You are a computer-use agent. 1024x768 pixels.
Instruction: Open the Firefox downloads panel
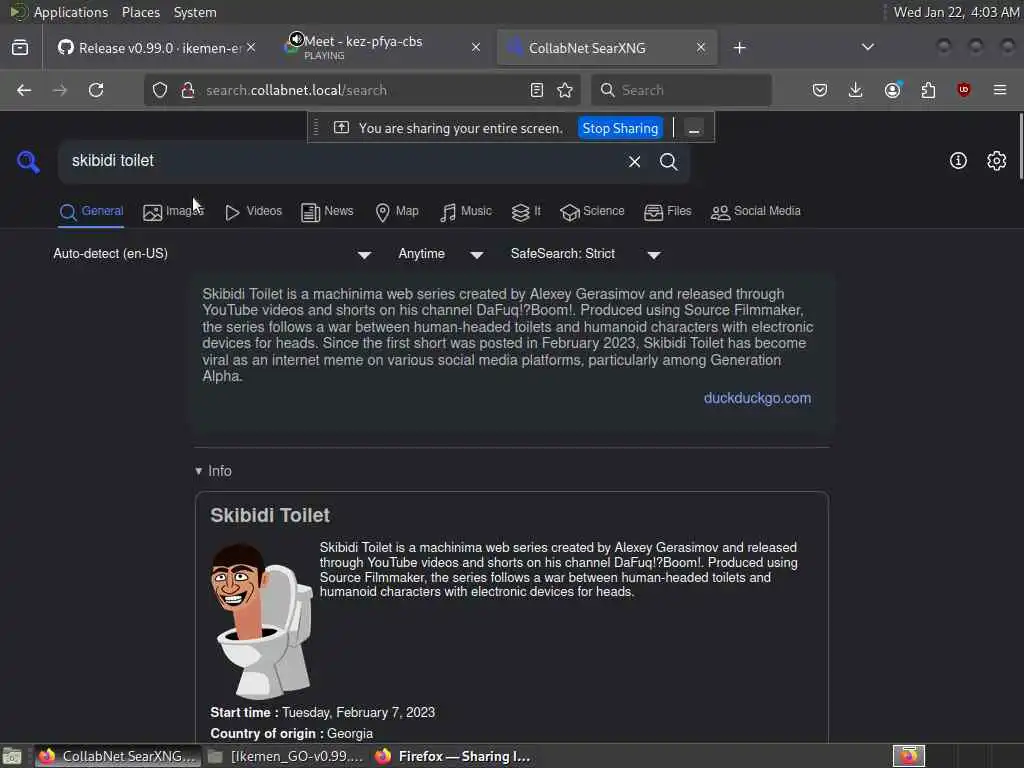[856, 90]
